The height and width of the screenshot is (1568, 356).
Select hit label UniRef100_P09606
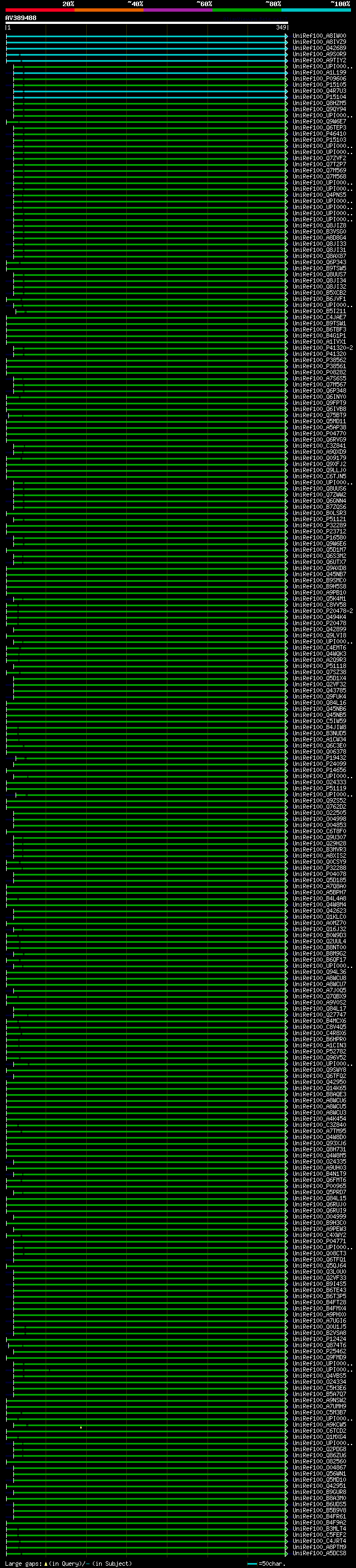coord(319,79)
